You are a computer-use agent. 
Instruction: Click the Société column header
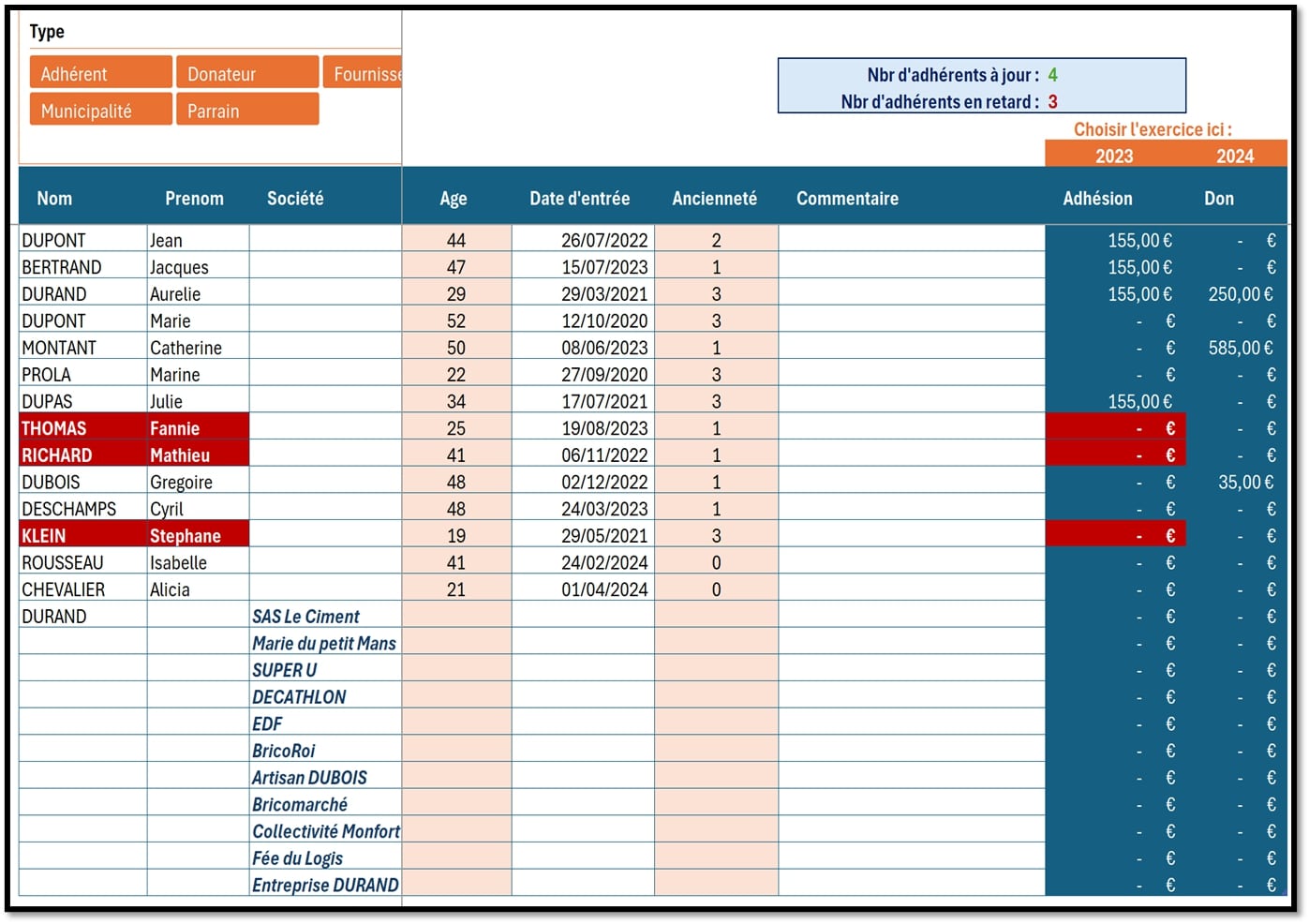[295, 198]
